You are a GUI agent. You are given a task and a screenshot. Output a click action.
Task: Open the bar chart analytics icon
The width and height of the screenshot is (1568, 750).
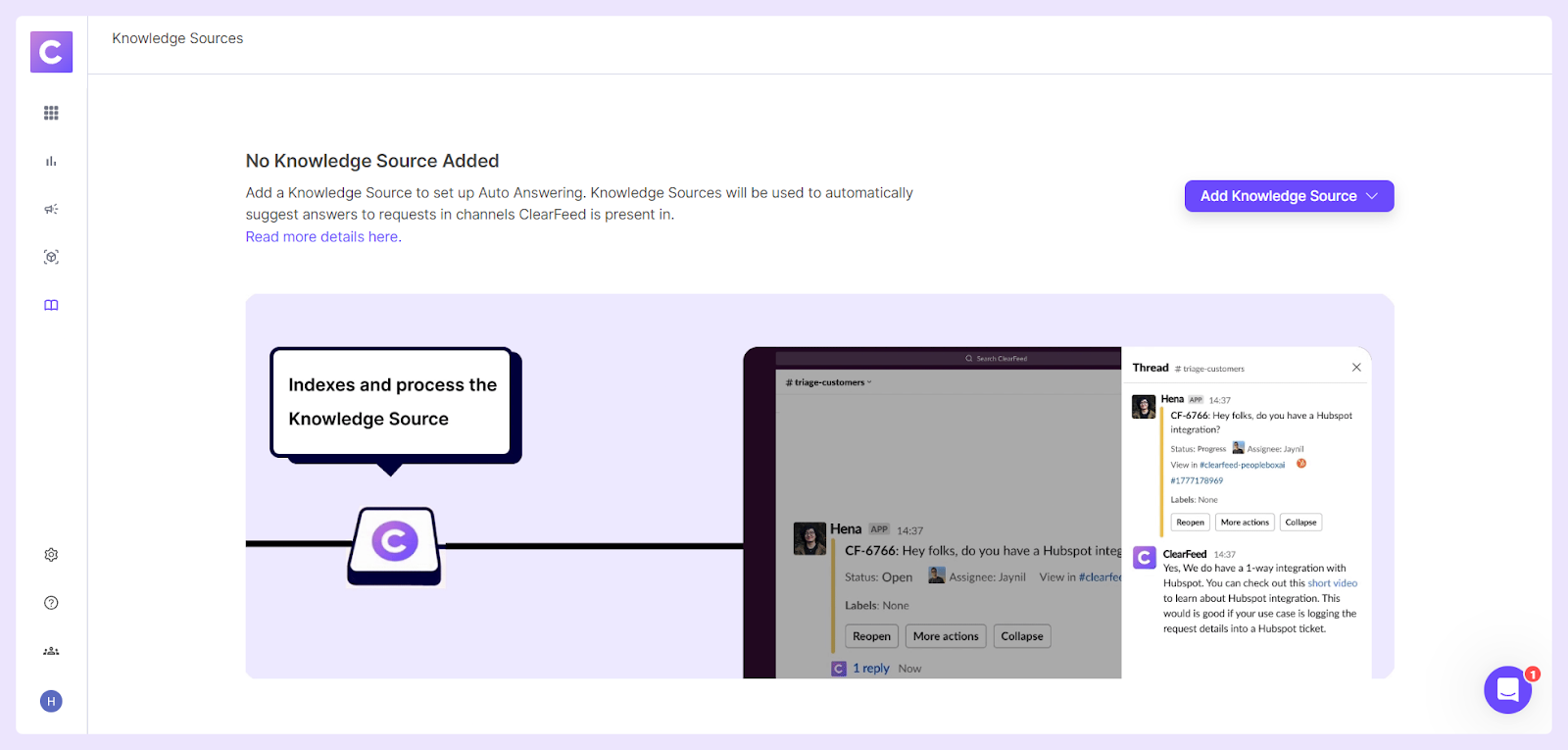(x=51, y=161)
